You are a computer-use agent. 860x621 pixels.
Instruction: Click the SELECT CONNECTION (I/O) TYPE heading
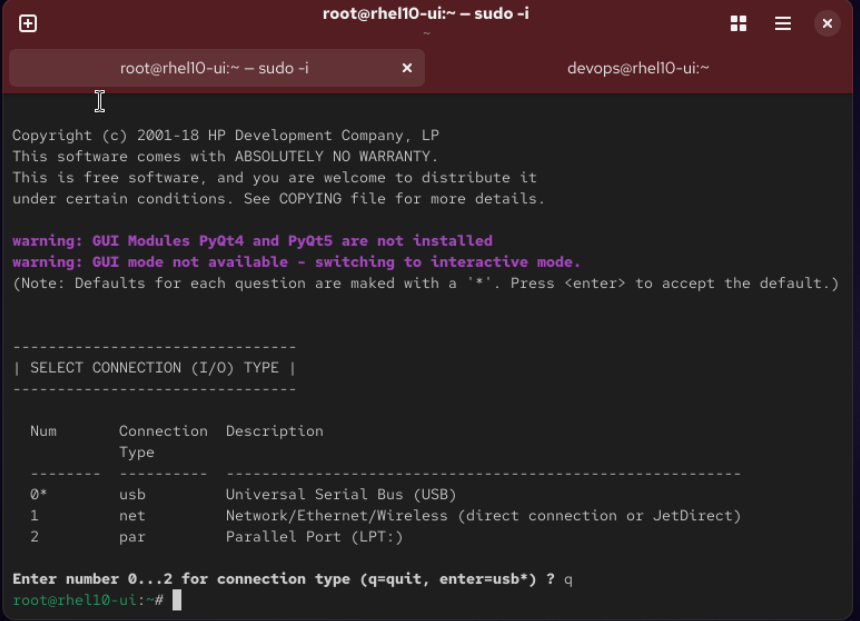(x=154, y=367)
